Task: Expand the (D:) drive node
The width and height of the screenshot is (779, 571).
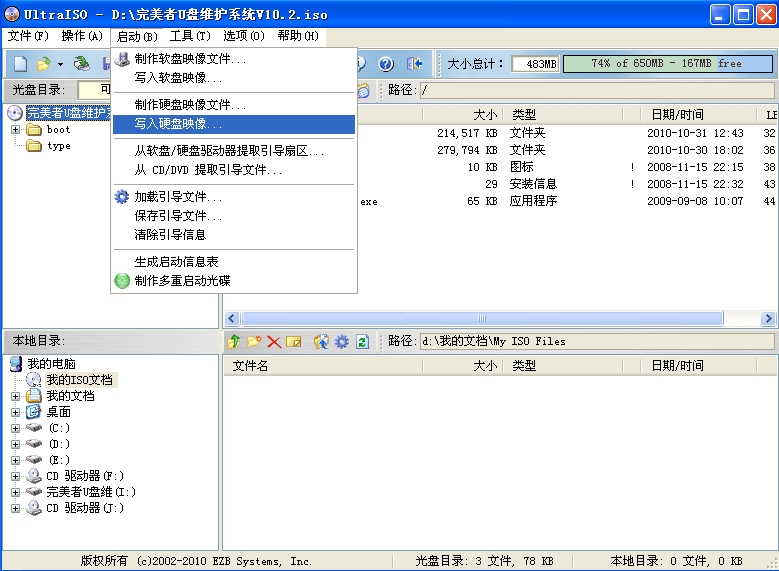Action: [15, 444]
